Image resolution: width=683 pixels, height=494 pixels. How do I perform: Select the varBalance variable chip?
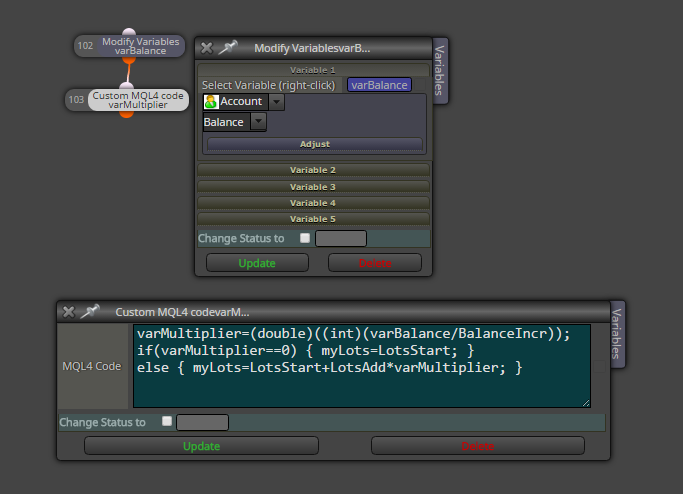pyautogui.click(x=379, y=85)
